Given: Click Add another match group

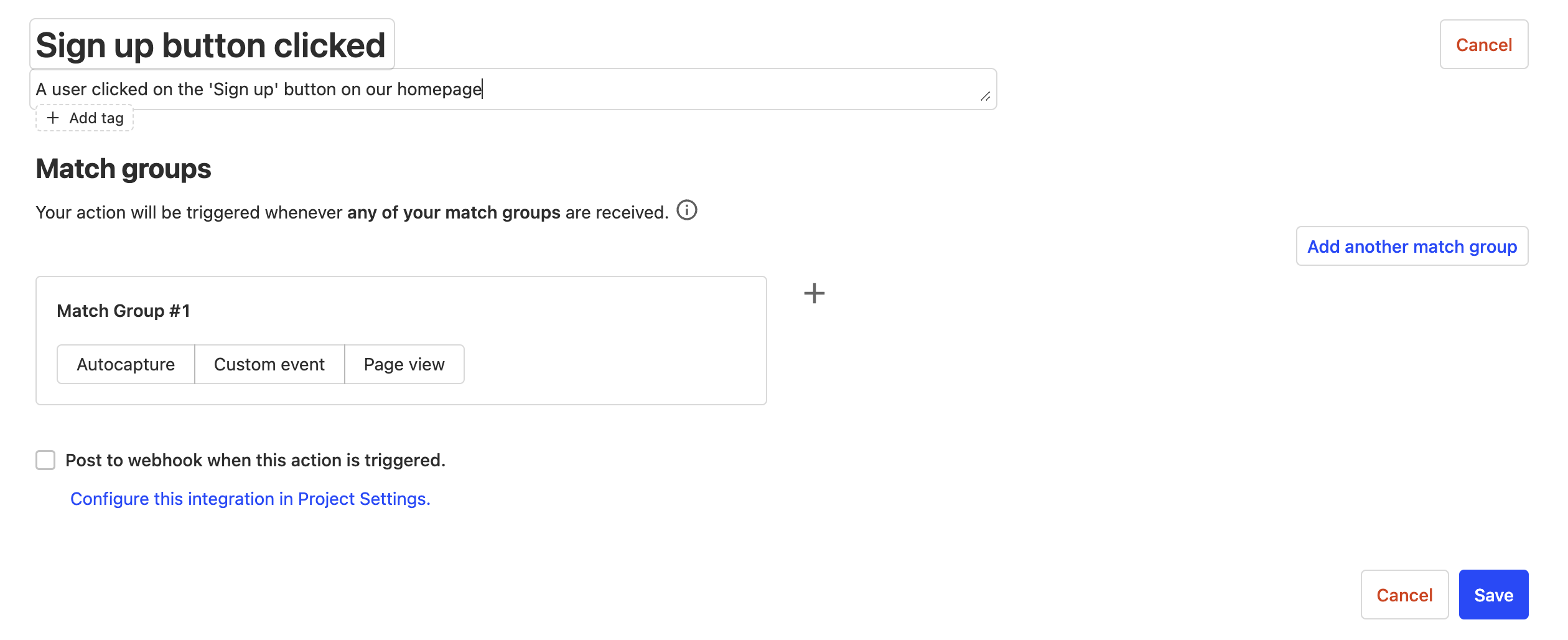Looking at the screenshot, I should click(x=1412, y=247).
